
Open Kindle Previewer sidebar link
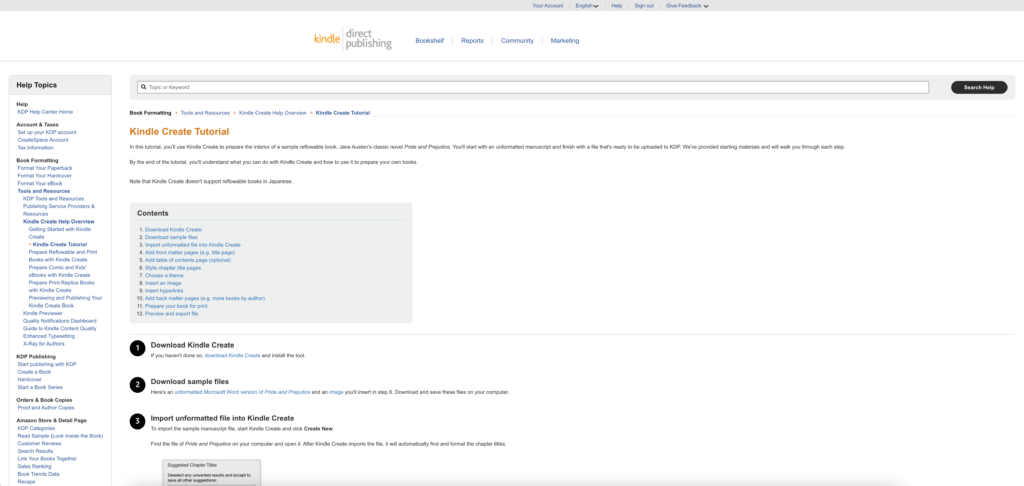point(42,313)
